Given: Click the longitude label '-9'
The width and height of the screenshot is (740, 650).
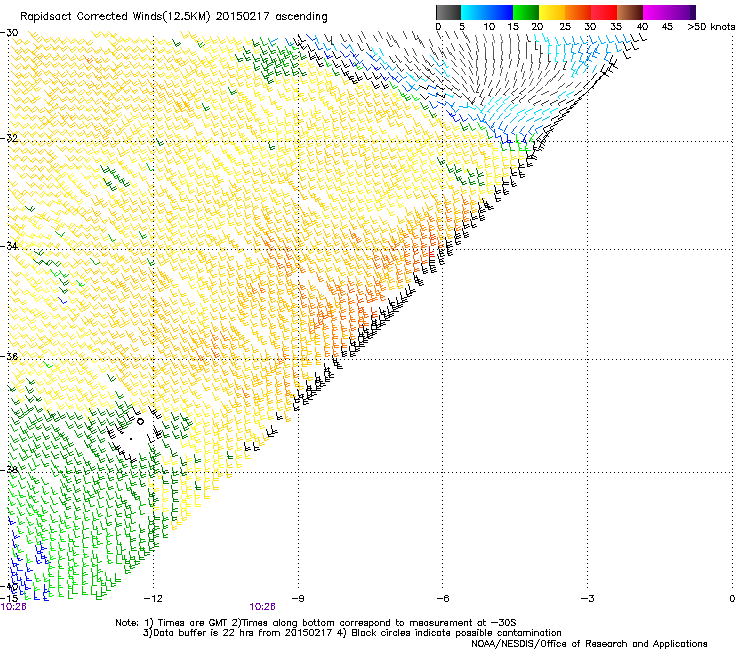Looking at the screenshot, I should [298, 599].
